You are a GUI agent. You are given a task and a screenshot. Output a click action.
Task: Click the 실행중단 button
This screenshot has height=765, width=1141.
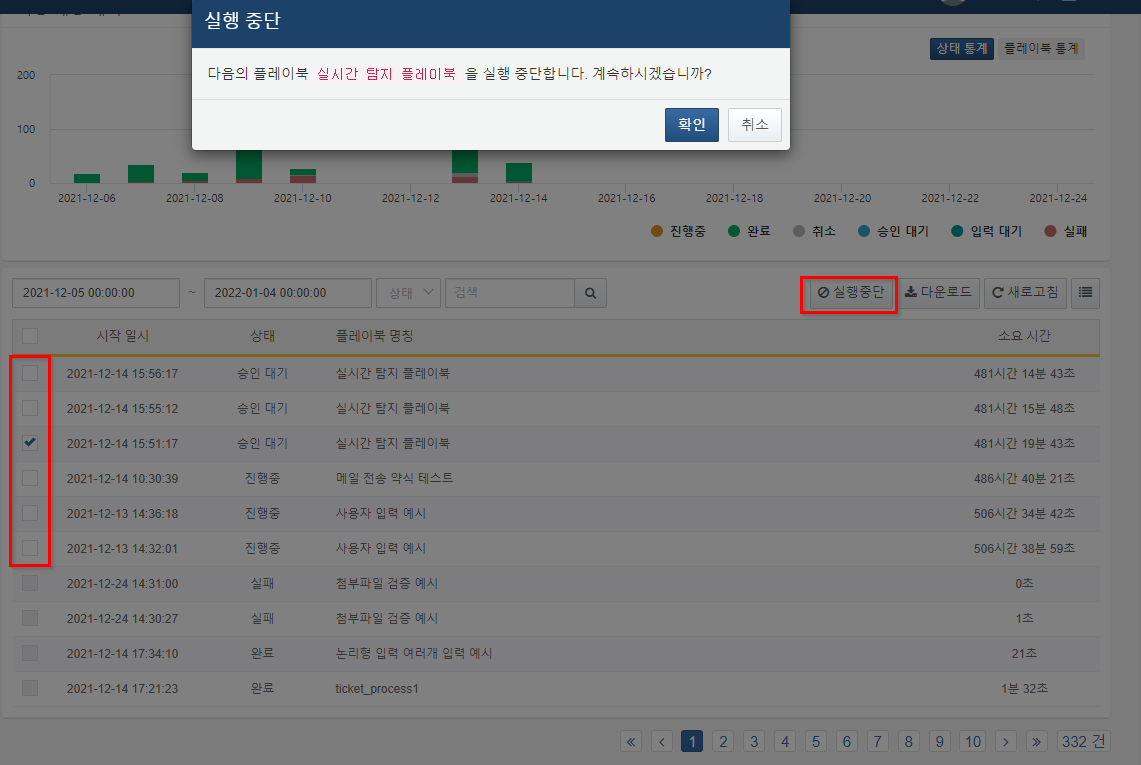tap(850, 293)
